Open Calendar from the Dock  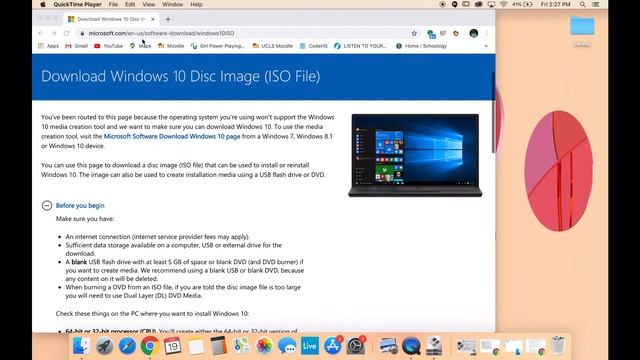173,346
